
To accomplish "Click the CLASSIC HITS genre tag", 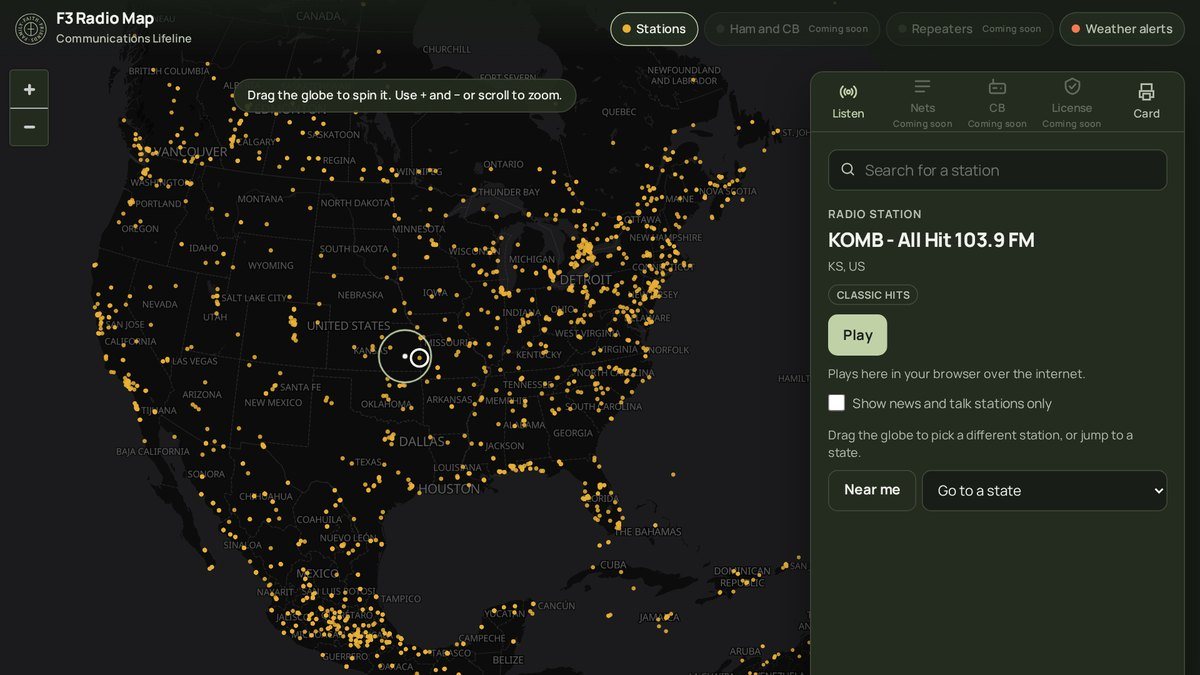I will (x=873, y=295).
